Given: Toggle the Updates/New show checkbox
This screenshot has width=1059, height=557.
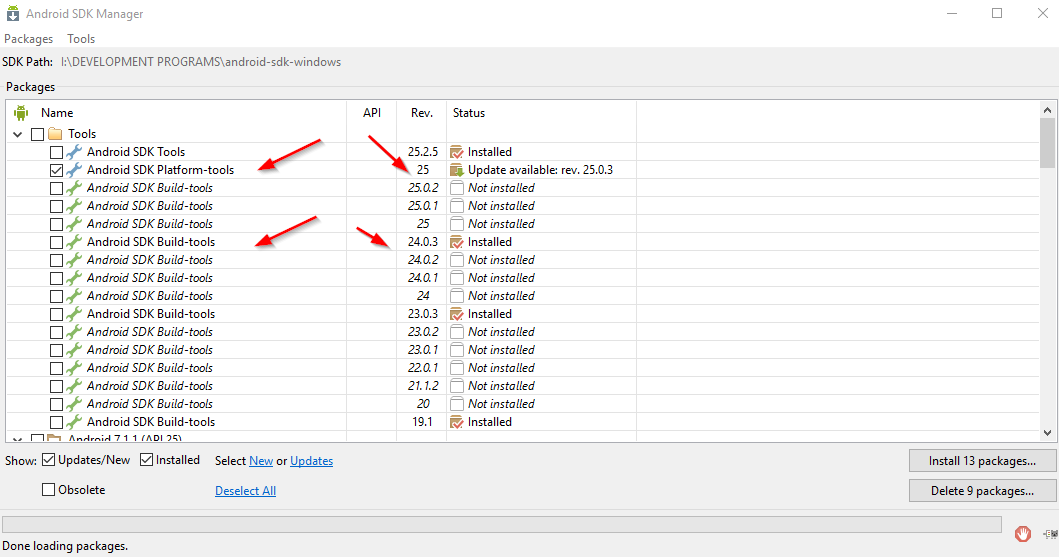Looking at the screenshot, I should coord(49,460).
